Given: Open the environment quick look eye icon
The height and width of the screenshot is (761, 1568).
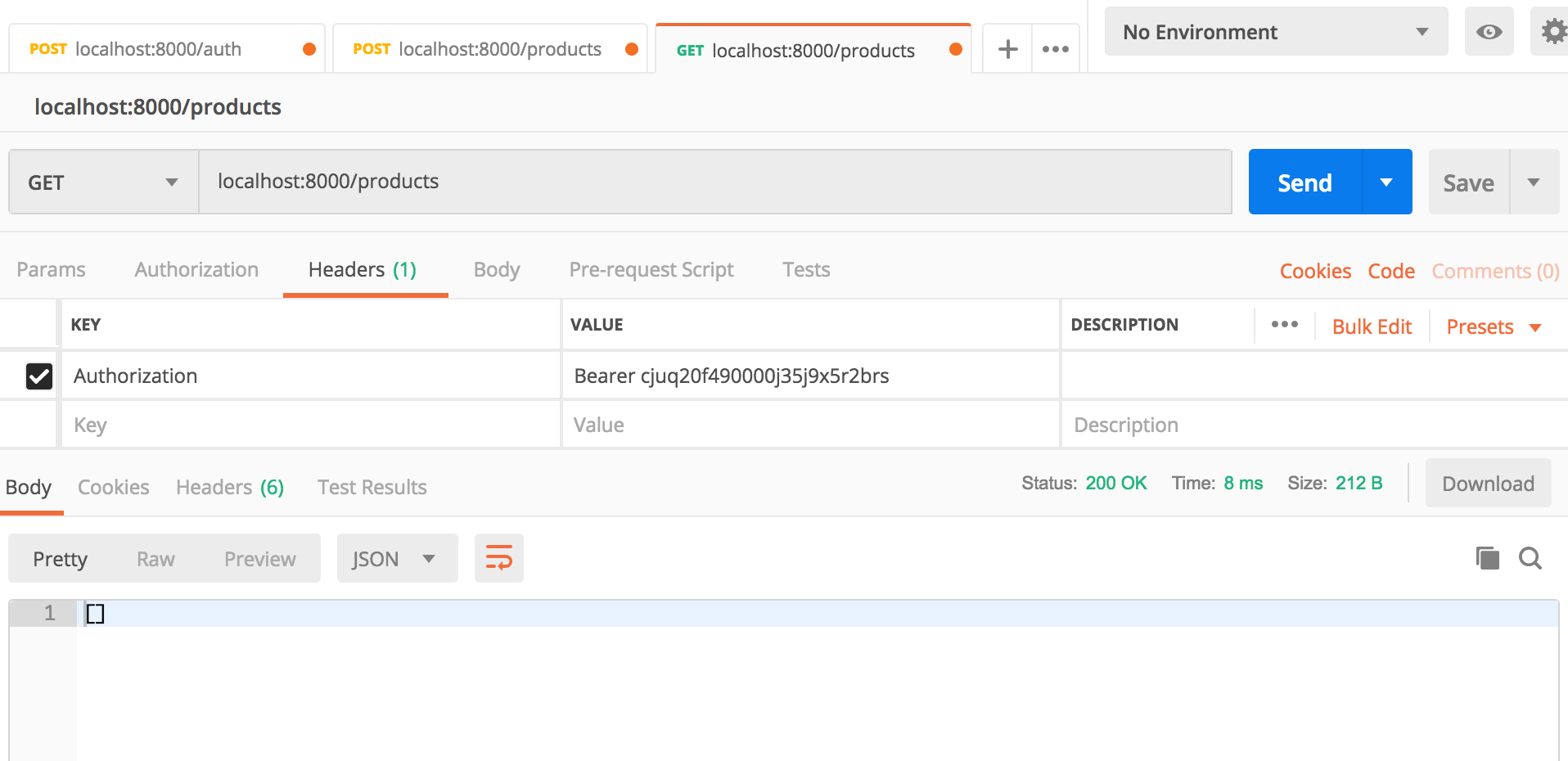Looking at the screenshot, I should click(1489, 31).
